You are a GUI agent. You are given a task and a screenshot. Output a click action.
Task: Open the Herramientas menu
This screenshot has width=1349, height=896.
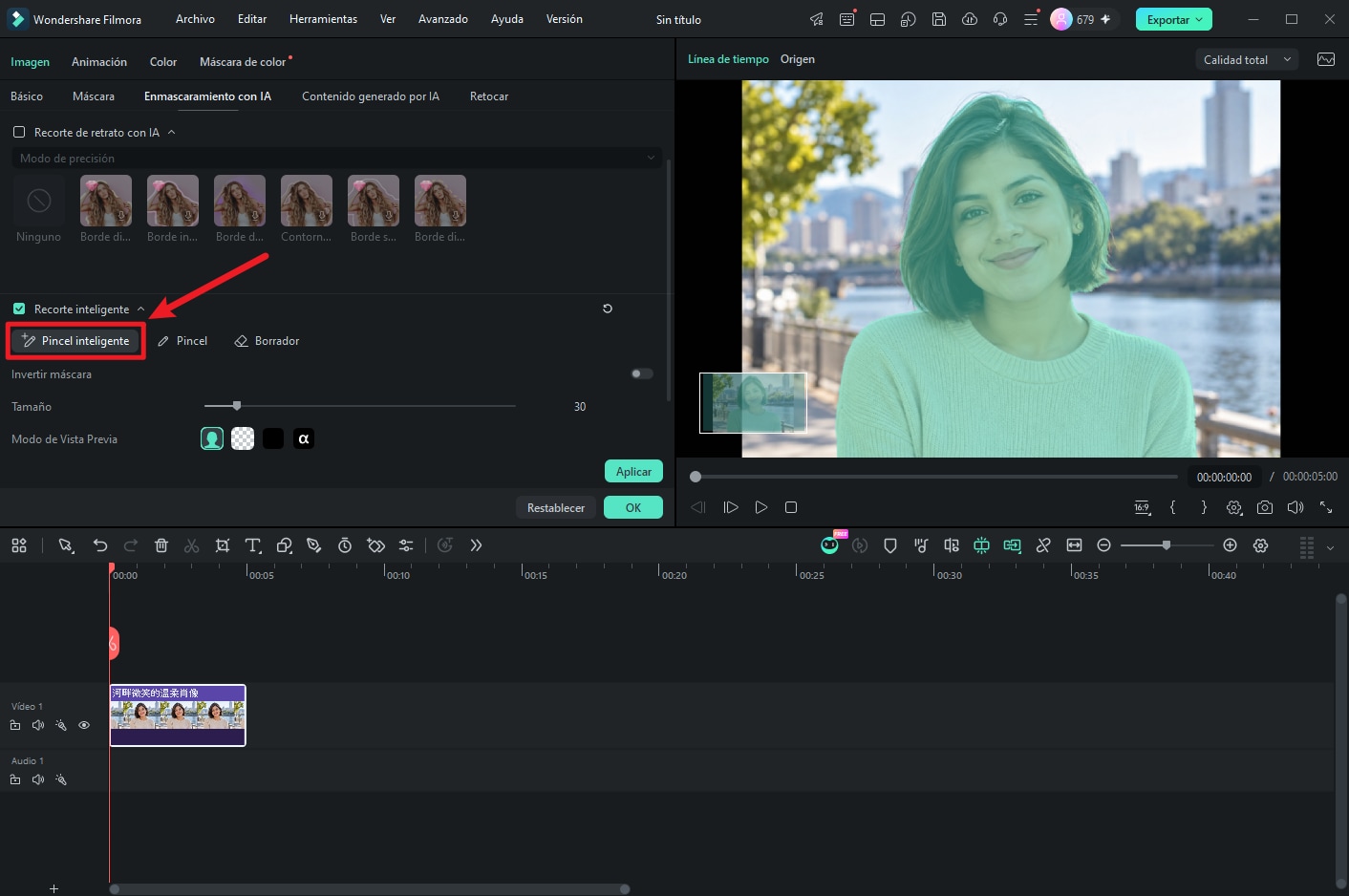pos(324,19)
